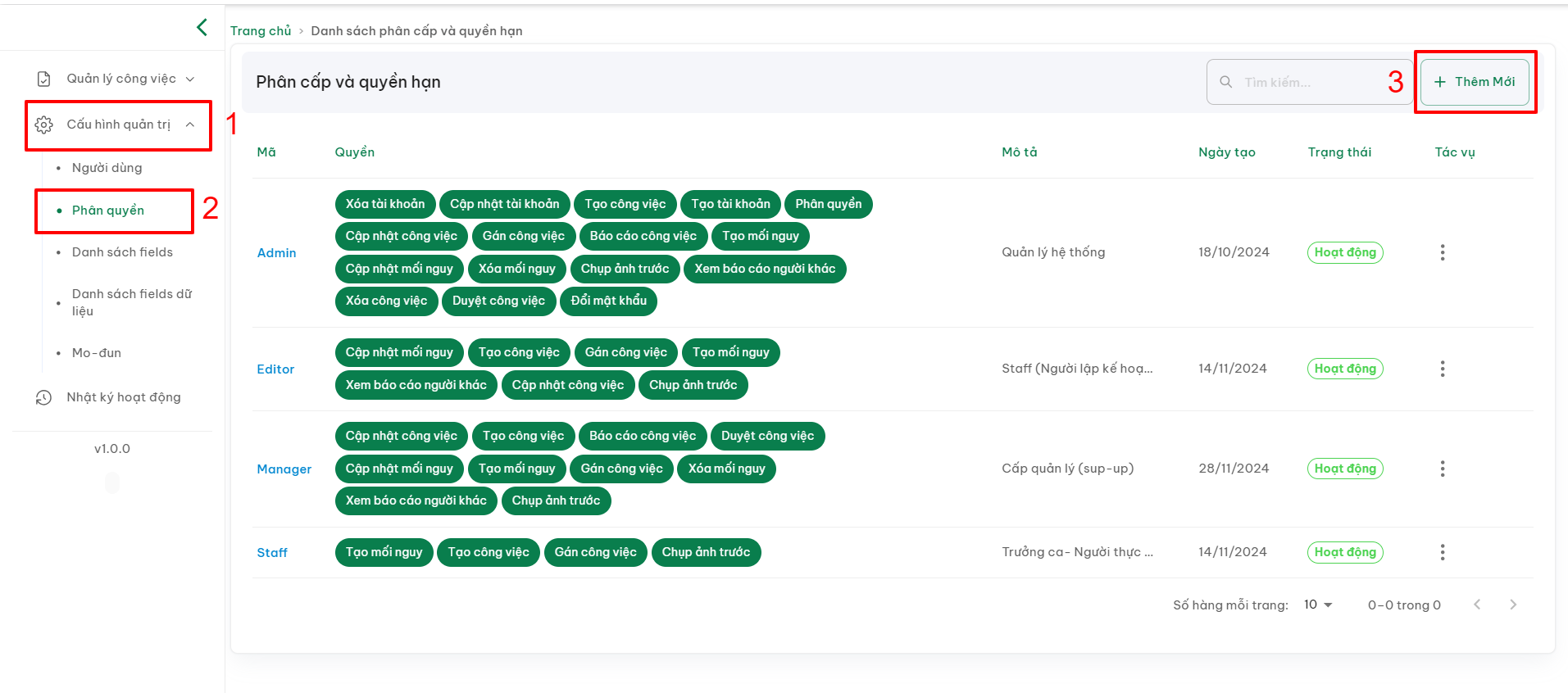Open the actions menu for Admin row
Viewport: 1568px width, 693px height.
point(1443,252)
